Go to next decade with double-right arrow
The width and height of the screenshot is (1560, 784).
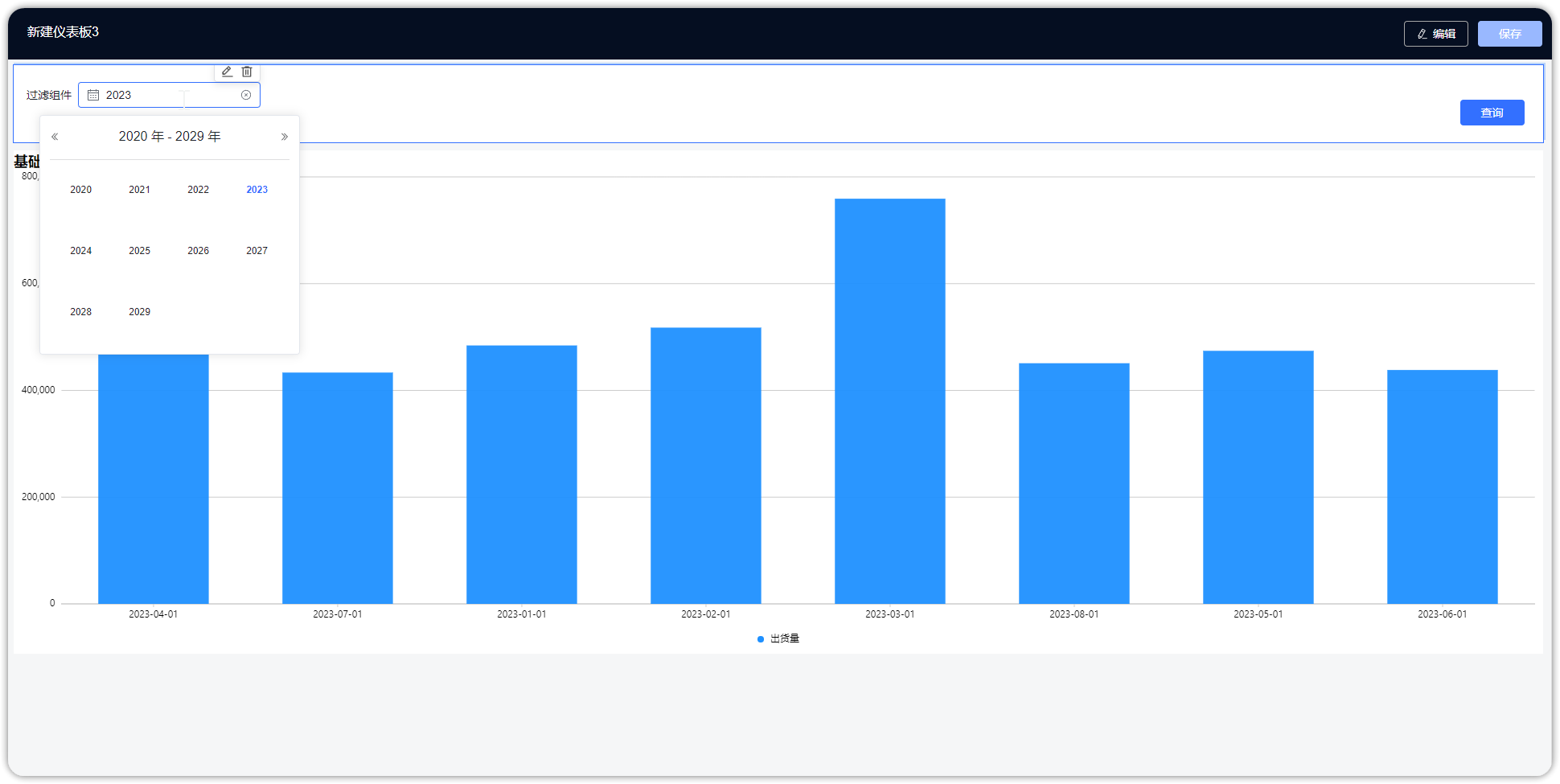(x=284, y=137)
